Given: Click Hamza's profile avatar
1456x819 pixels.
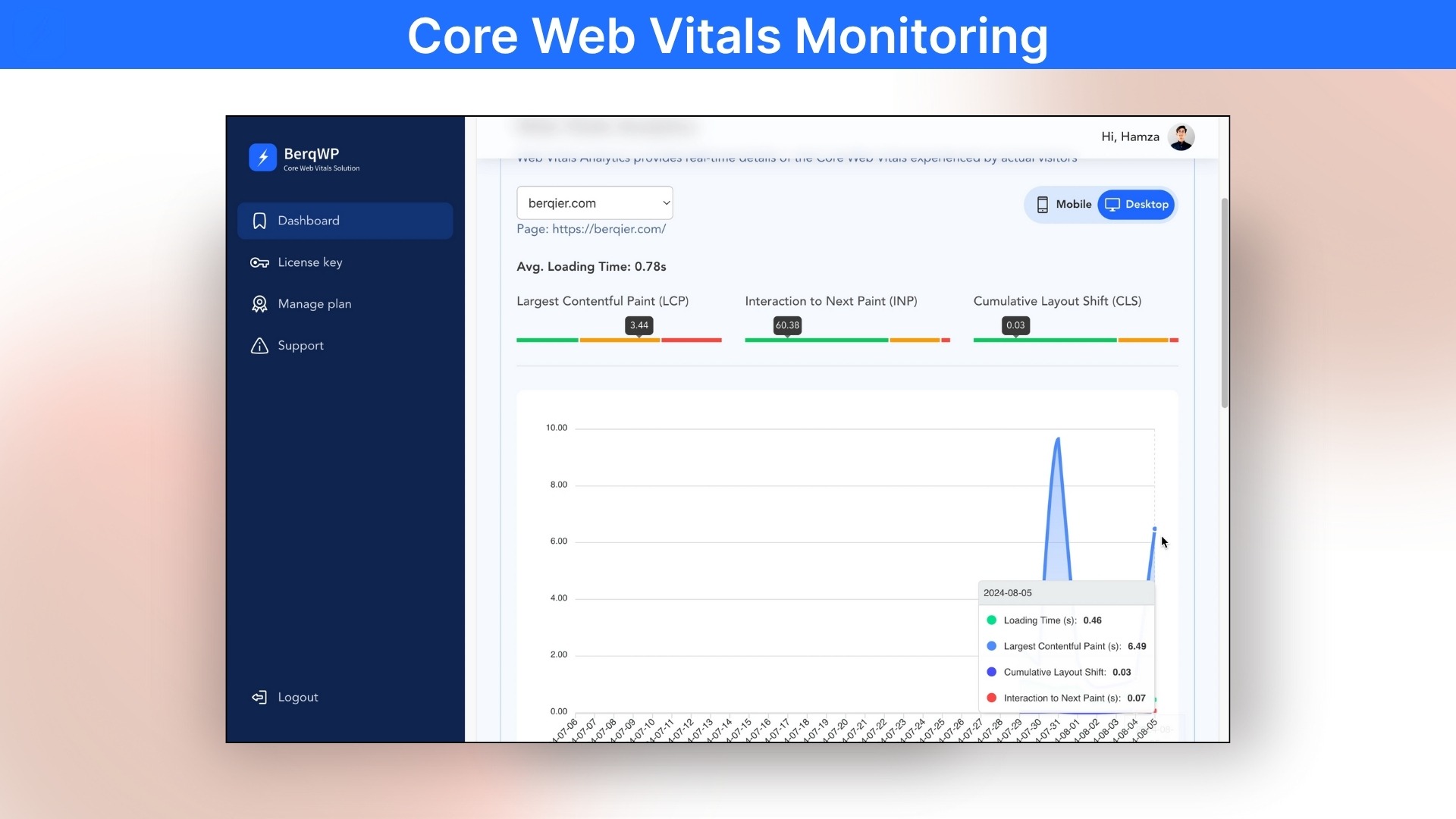Looking at the screenshot, I should click(x=1181, y=137).
